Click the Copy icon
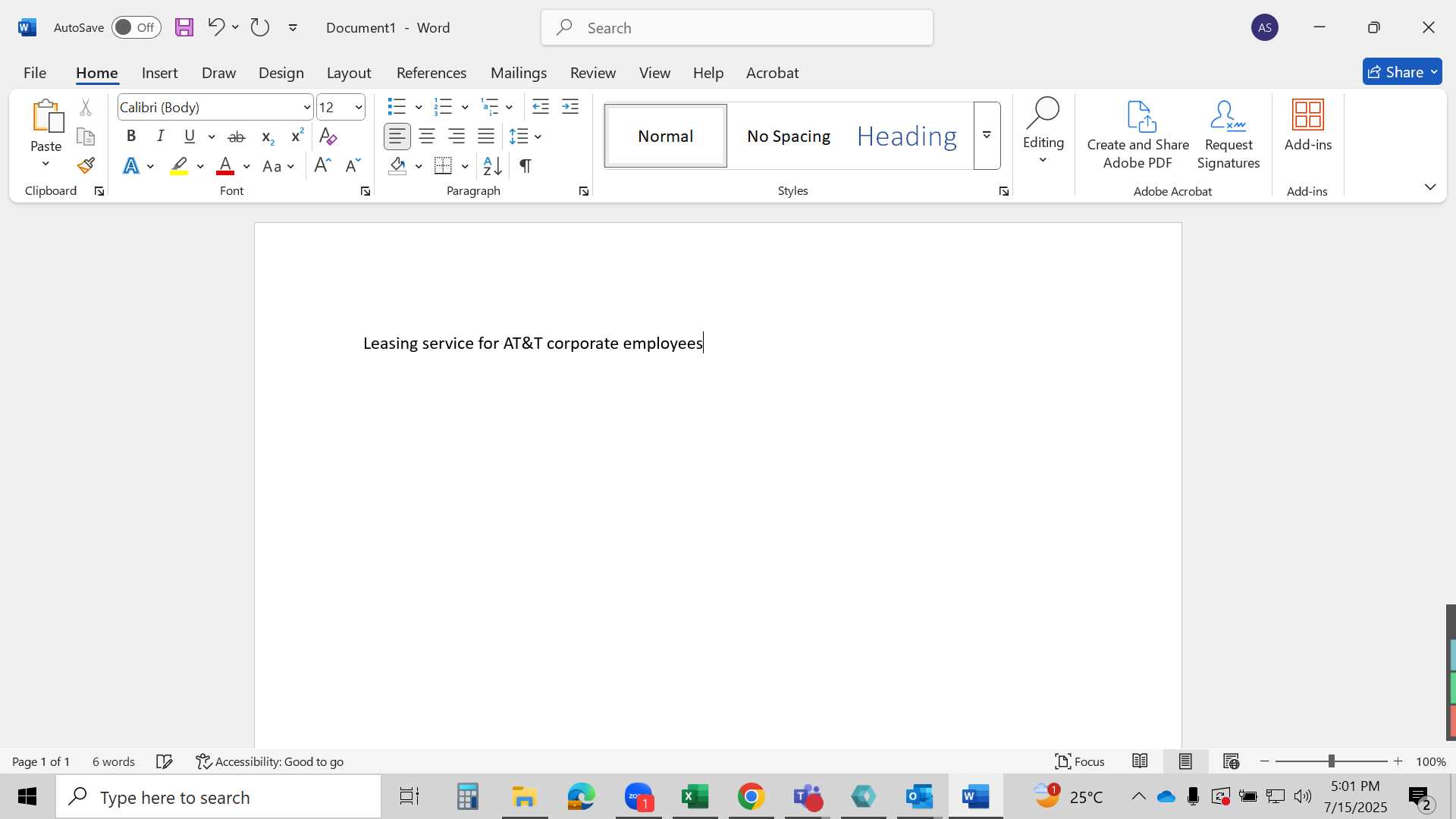 pos(86,137)
